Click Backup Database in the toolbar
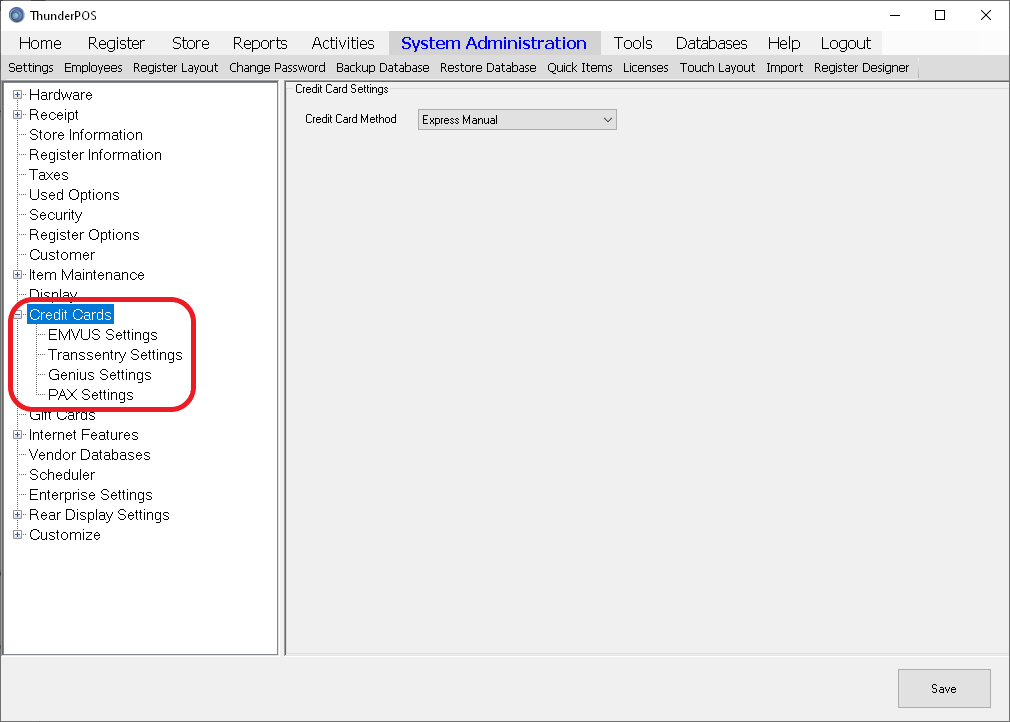 click(382, 68)
